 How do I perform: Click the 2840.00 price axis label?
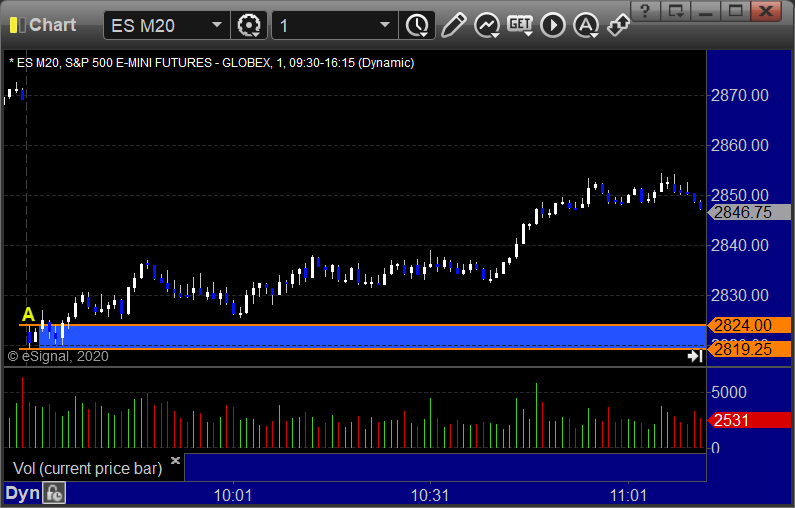[740, 245]
